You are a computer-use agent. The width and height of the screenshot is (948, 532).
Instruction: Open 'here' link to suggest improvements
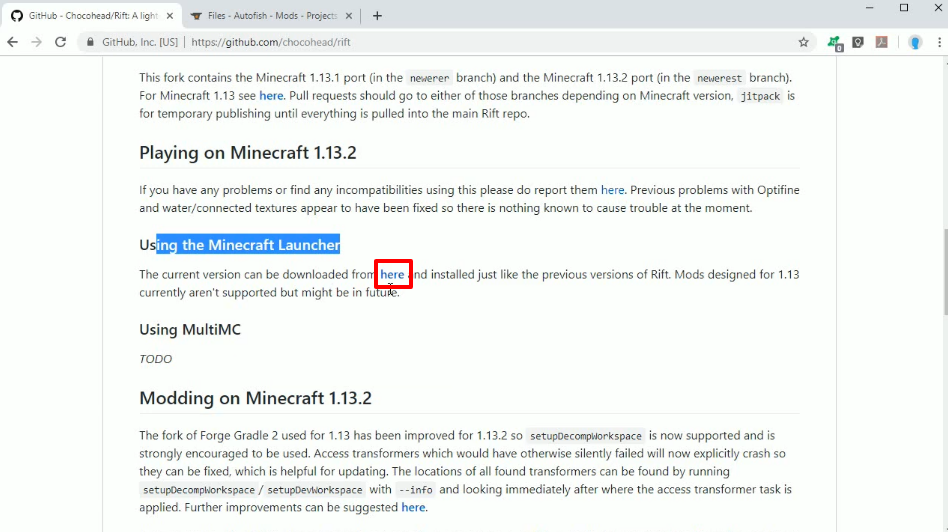413,507
